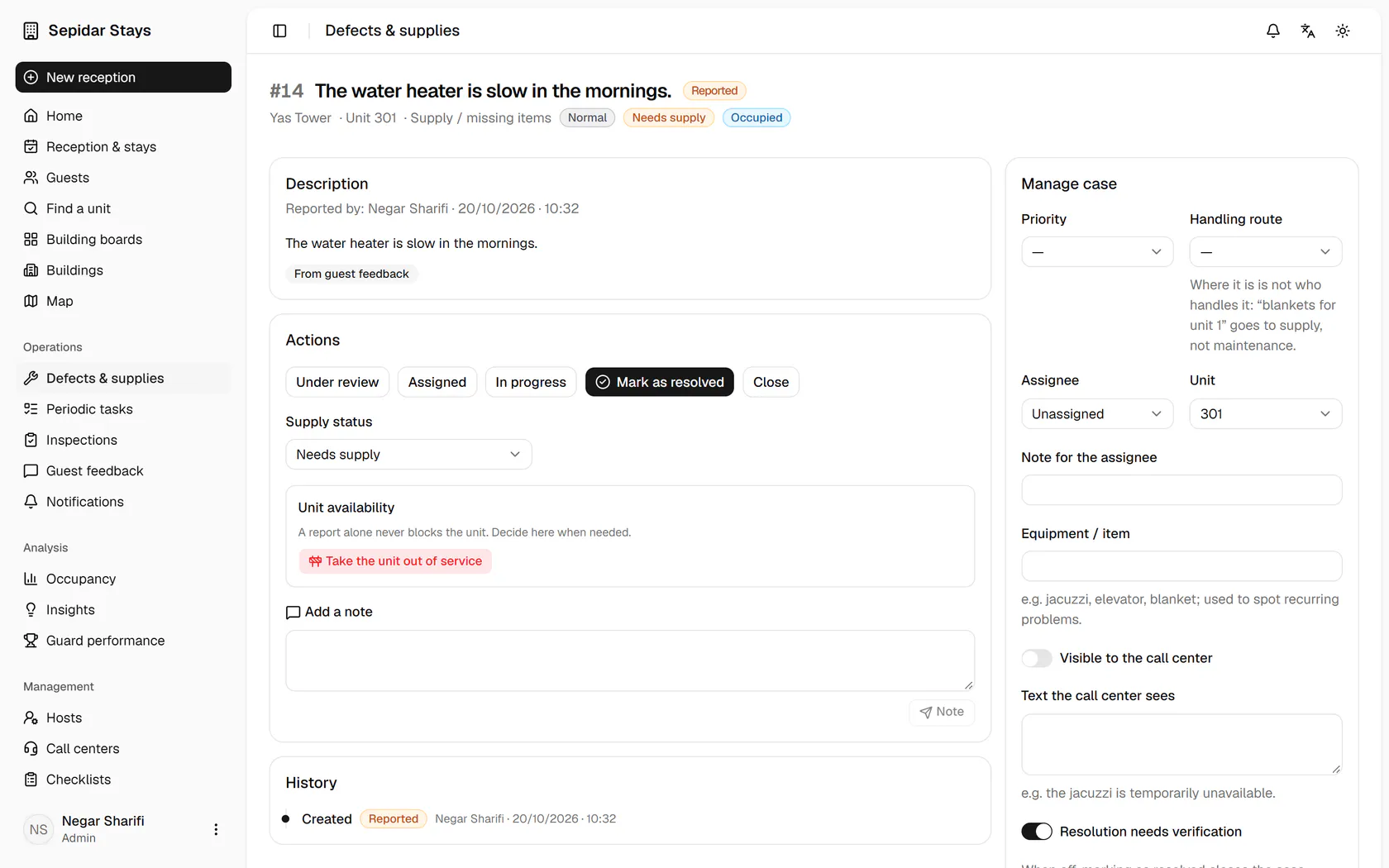Image resolution: width=1389 pixels, height=868 pixels.
Task: Set status to Under review
Action: (x=337, y=382)
